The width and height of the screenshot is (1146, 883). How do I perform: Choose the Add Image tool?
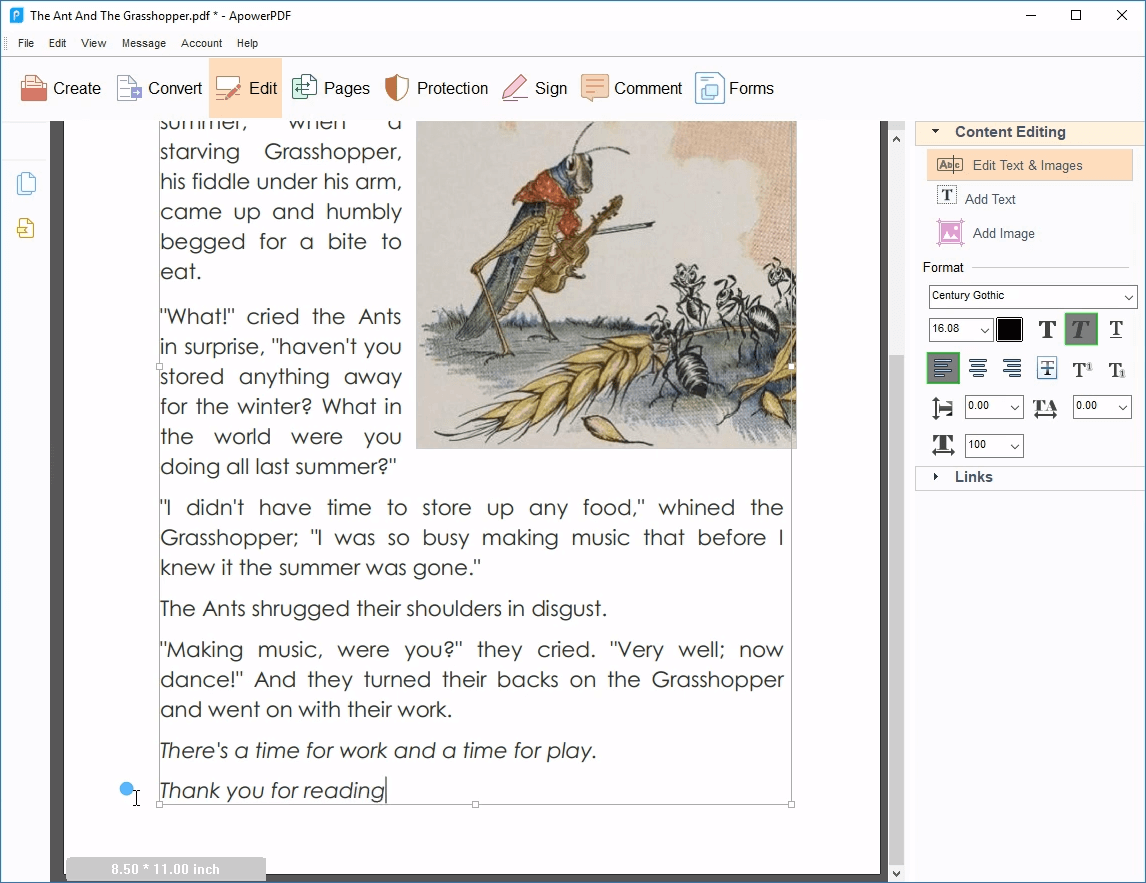coord(994,233)
